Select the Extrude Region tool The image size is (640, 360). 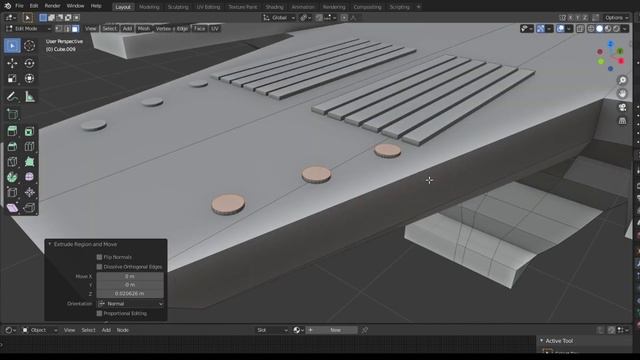click(12, 131)
